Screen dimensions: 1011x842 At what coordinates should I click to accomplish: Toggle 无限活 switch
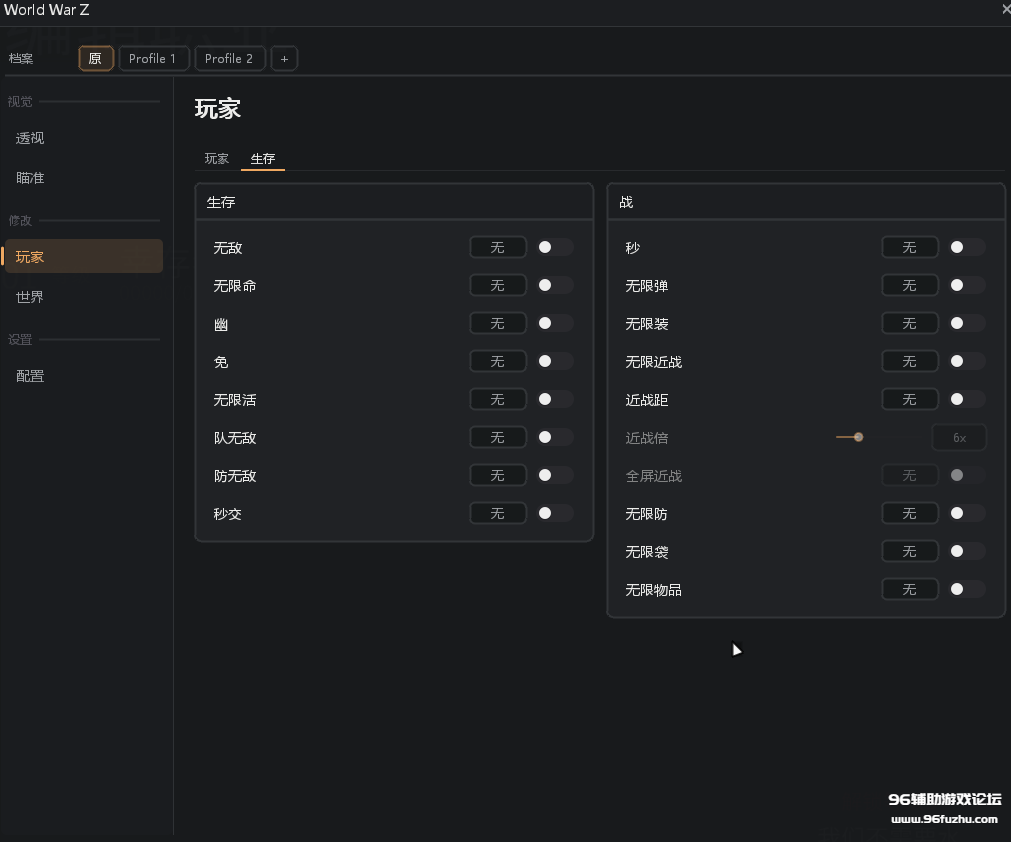[555, 399]
